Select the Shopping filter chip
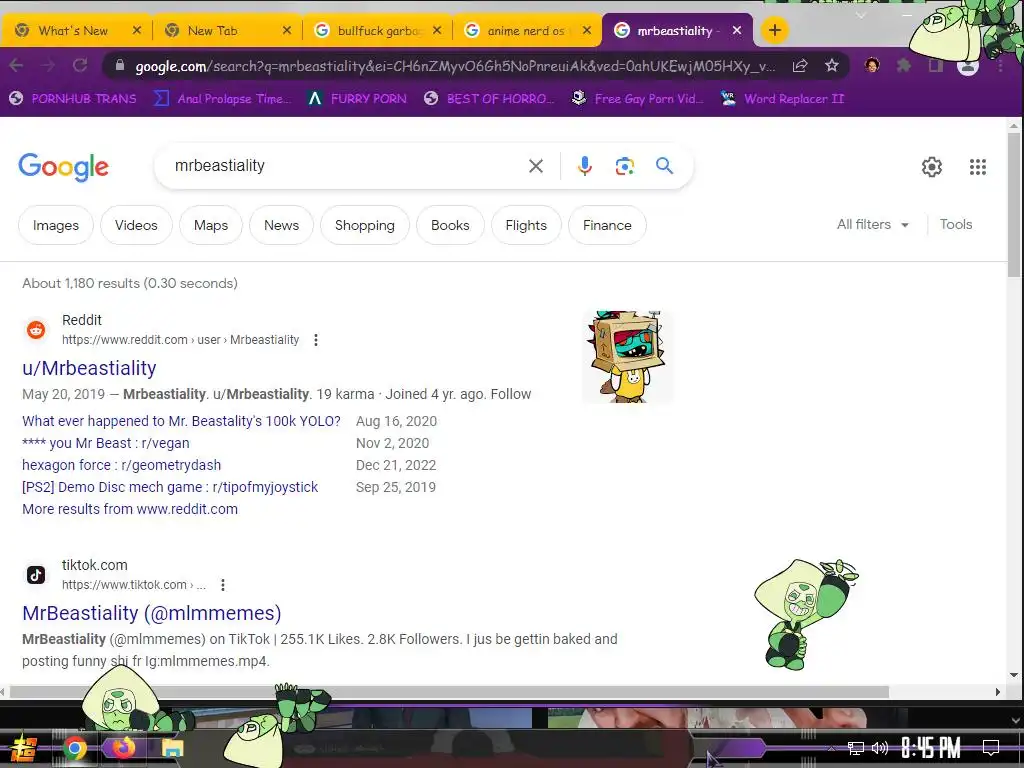Image resolution: width=1024 pixels, height=768 pixels. (364, 225)
